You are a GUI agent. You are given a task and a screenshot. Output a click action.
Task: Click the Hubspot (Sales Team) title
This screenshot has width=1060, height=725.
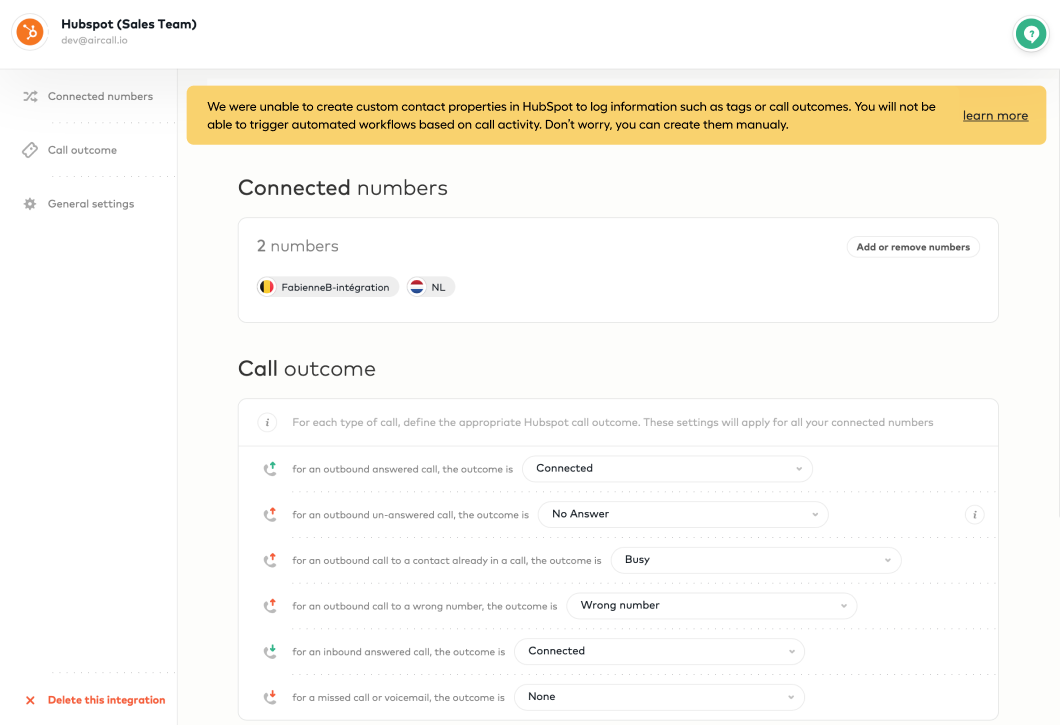(129, 24)
